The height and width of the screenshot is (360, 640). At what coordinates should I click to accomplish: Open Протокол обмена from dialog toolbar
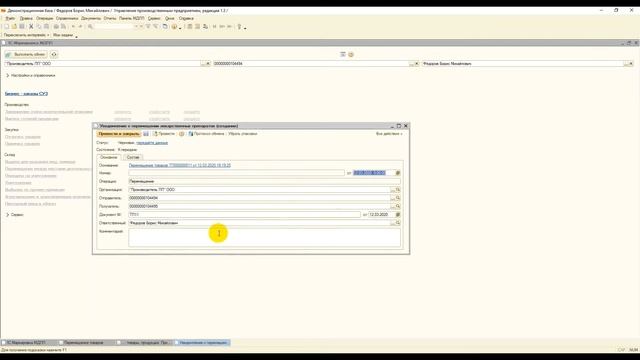pyautogui.click(x=206, y=134)
